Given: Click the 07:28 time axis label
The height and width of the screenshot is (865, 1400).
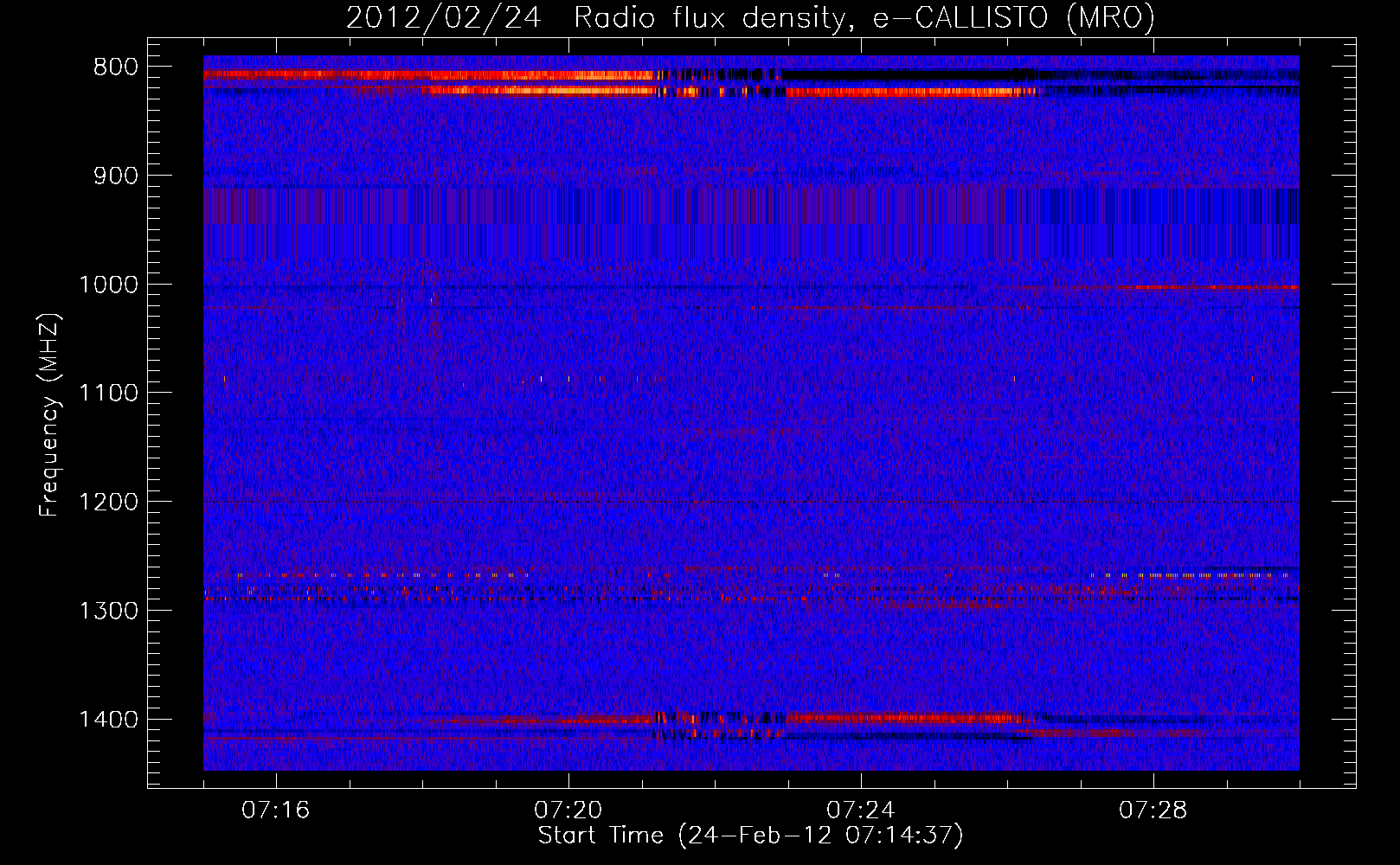Looking at the screenshot, I should 1153,811.
